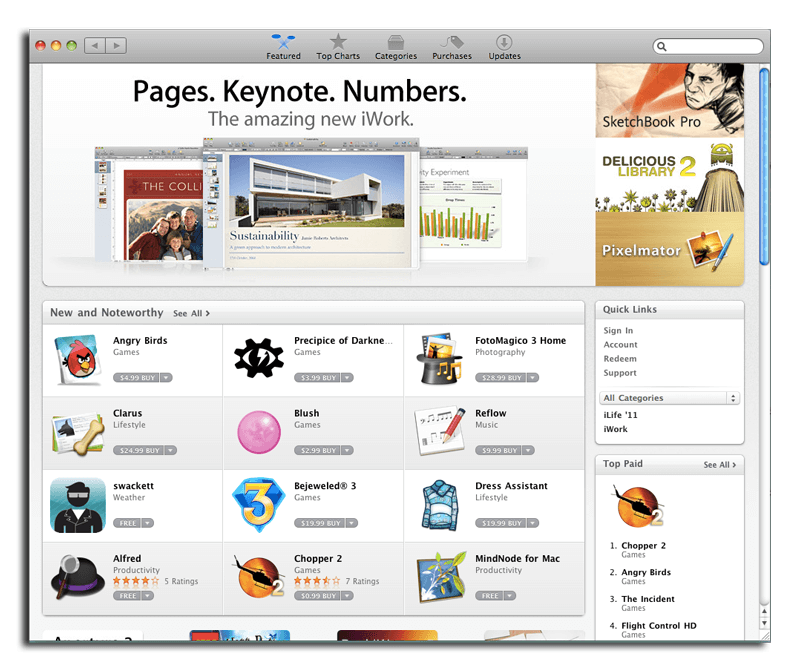See All New and Noteworthy apps
The height and width of the screenshot is (672, 800).
point(191,313)
